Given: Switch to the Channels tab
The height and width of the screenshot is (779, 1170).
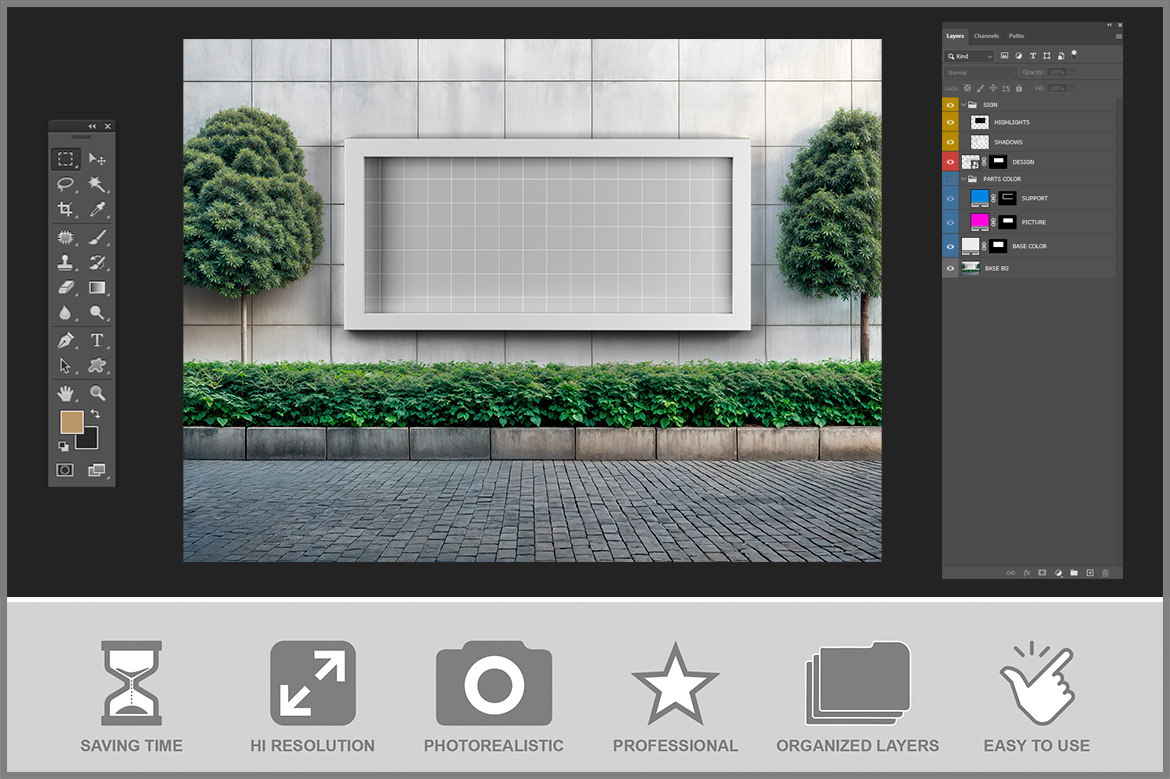Looking at the screenshot, I should (x=986, y=36).
